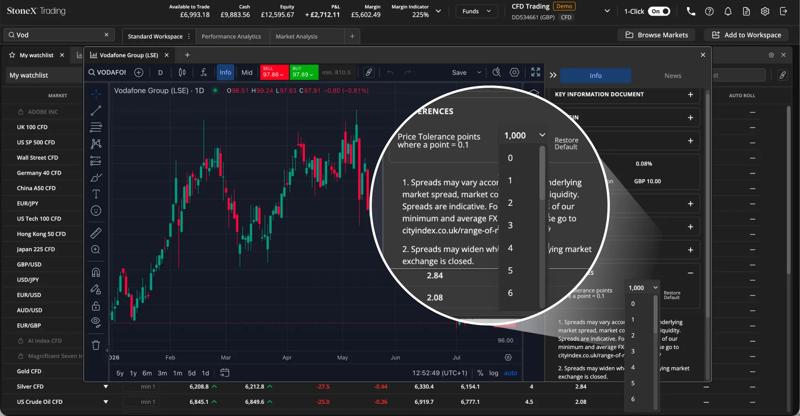Select the trend line drawing tool
Image resolution: width=800 pixels, height=416 pixels.
click(x=96, y=110)
